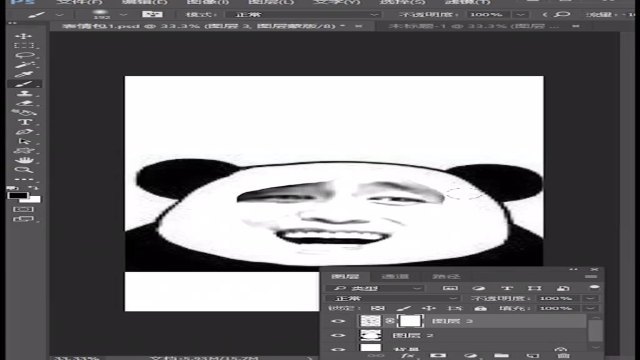Image resolution: width=640 pixels, height=360 pixels.
Task: Select the Lasso tool
Action: (24, 55)
